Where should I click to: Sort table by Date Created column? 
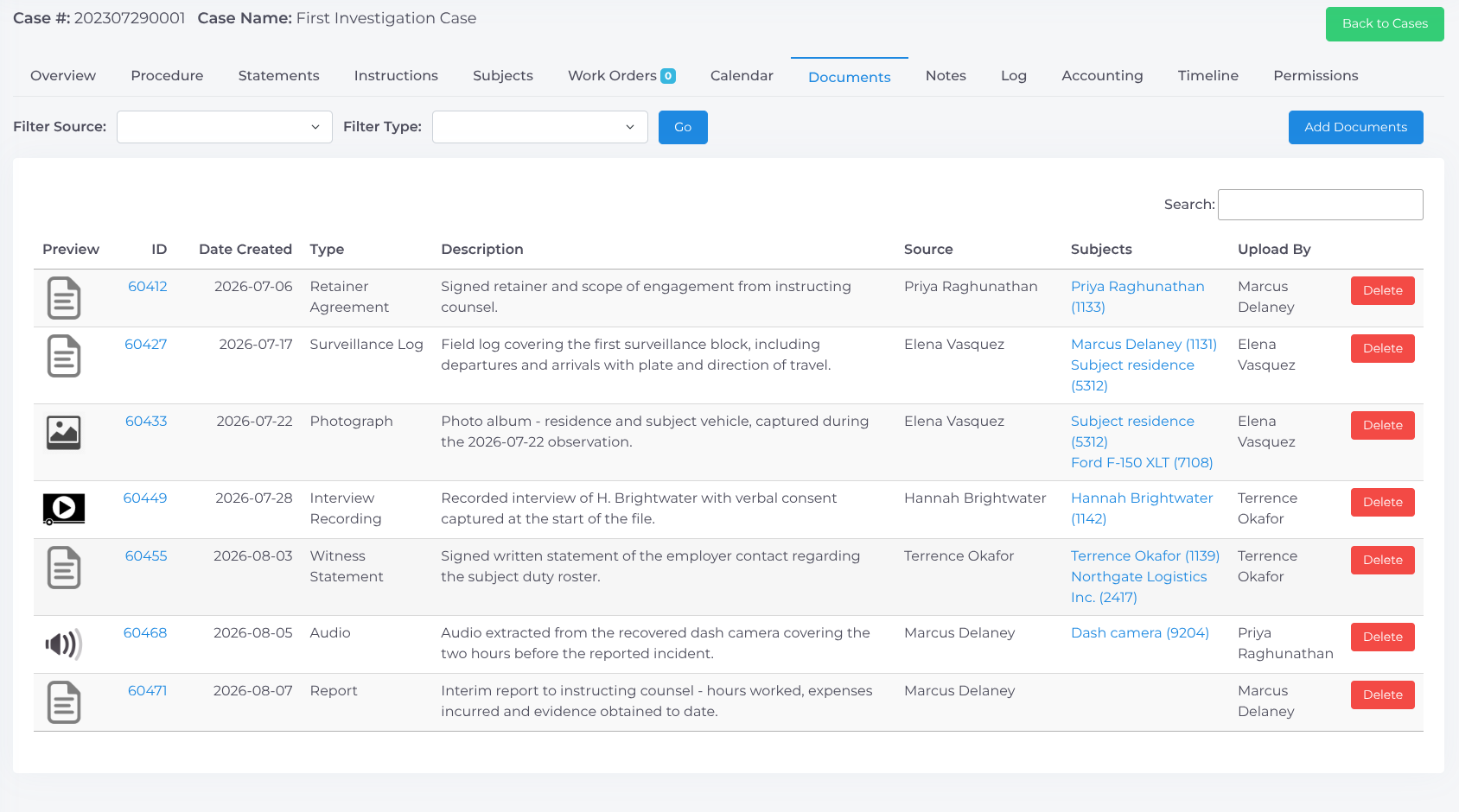(x=245, y=249)
